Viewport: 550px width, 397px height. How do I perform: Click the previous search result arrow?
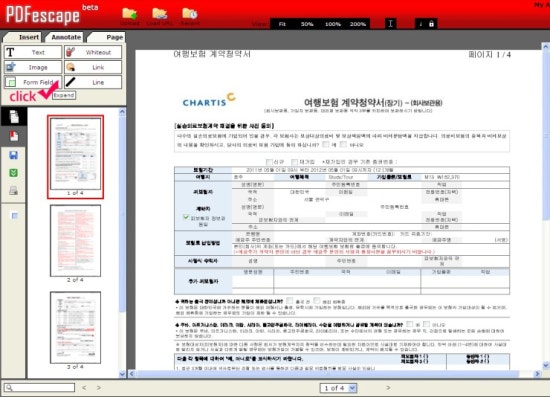[x=84, y=388]
